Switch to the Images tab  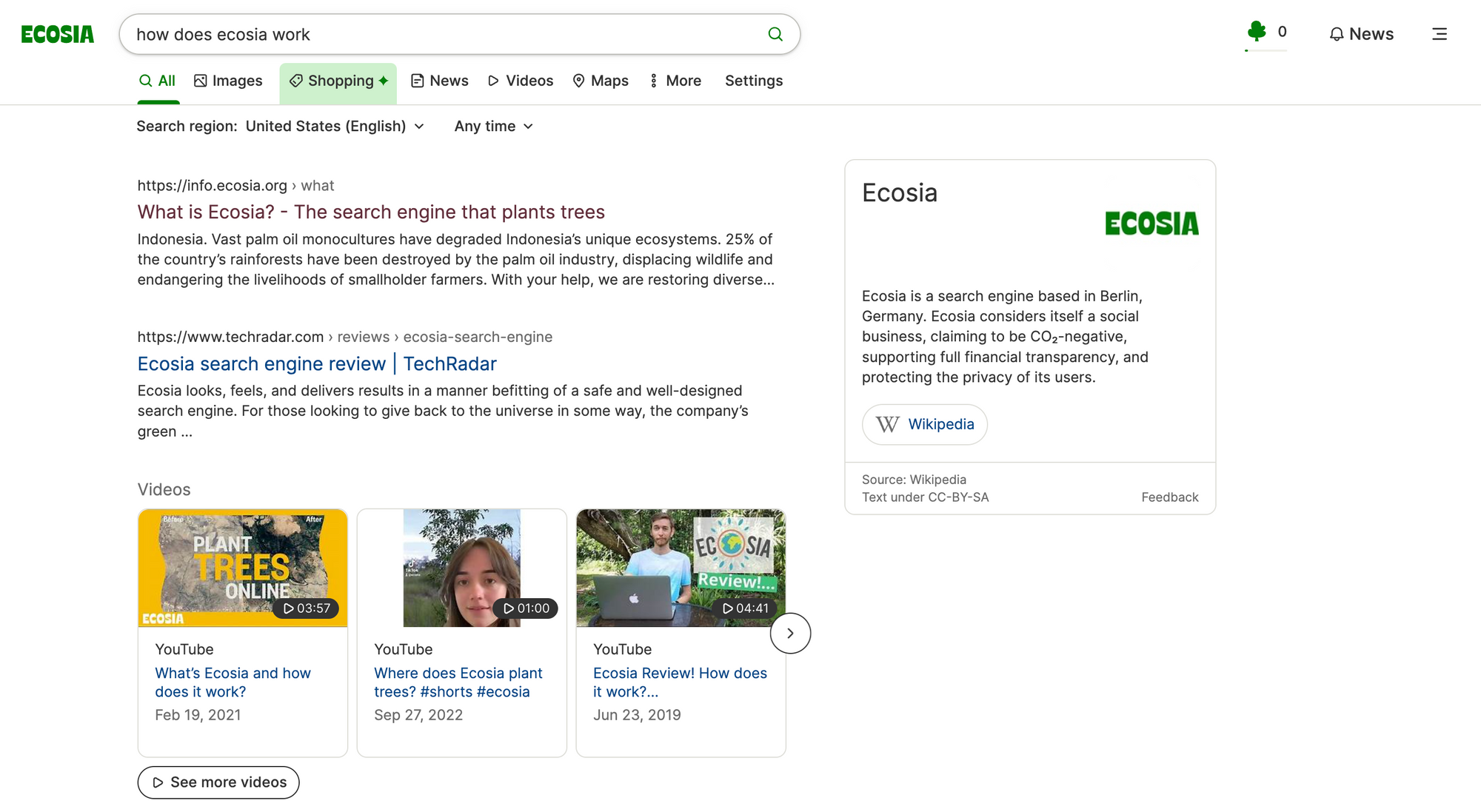point(228,81)
